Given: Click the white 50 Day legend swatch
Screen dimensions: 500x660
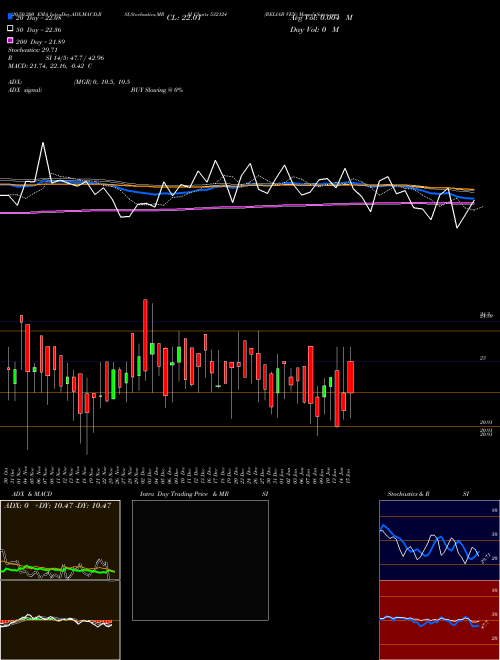Looking at the screenshot, I should [x=10, y=29].
